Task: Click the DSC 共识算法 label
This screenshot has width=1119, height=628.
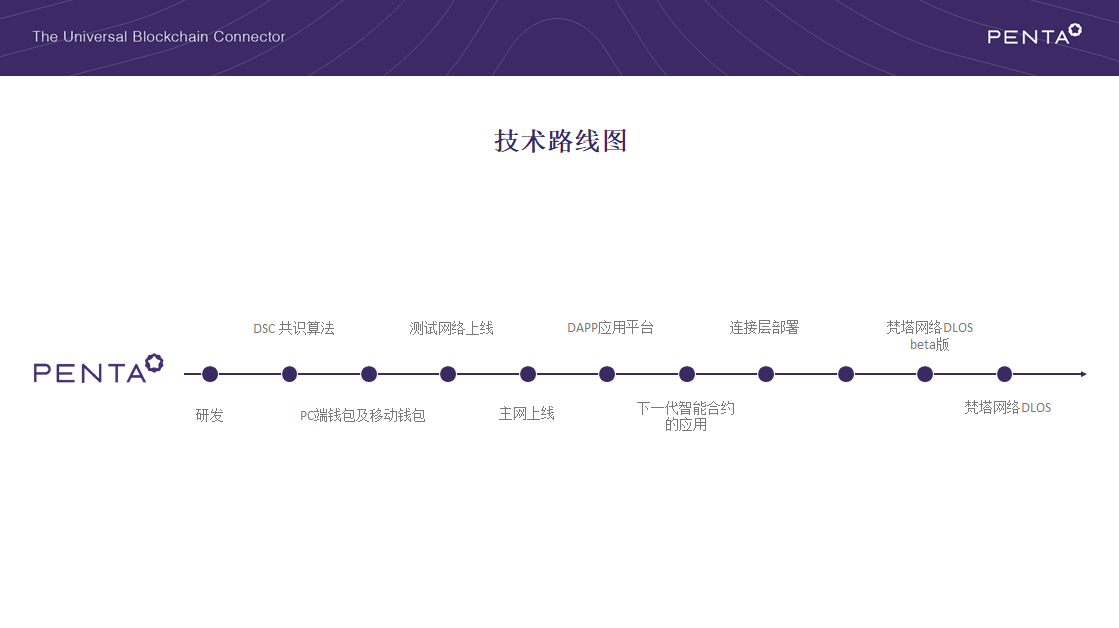Action: tap(294, 328)
